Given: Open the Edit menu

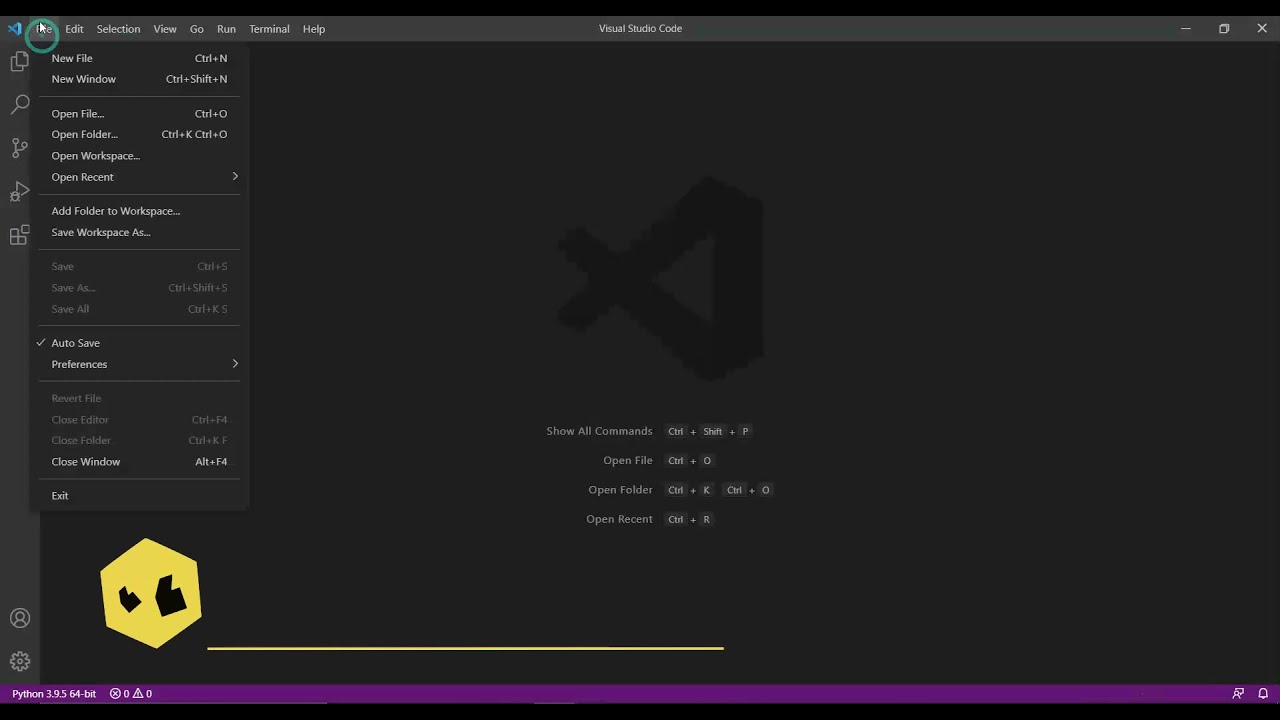Looking at the screenshot, I should click(74, 29).
